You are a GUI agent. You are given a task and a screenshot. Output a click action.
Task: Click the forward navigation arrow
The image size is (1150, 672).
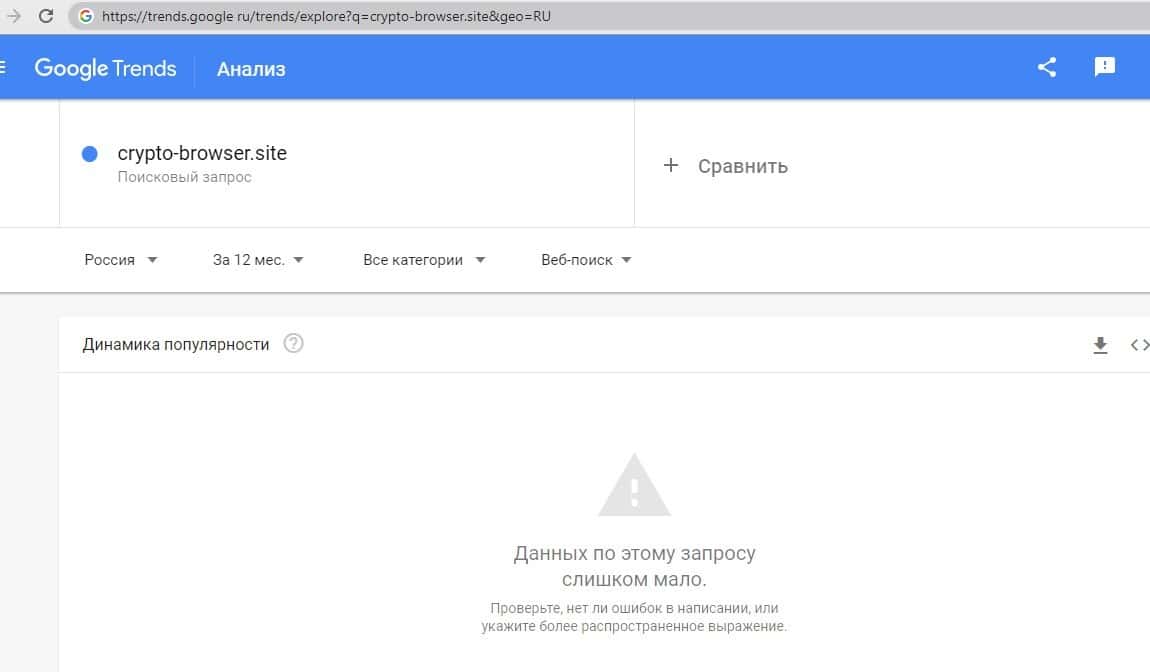tap(14, 16)
